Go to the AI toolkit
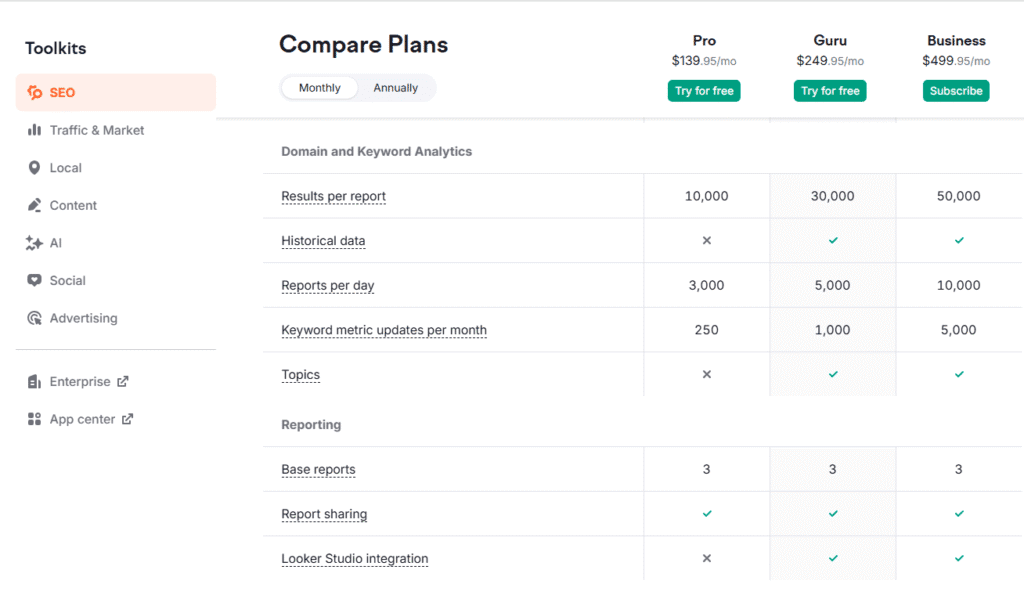The width and height of the screenshot is (1024, 595). 116,243
